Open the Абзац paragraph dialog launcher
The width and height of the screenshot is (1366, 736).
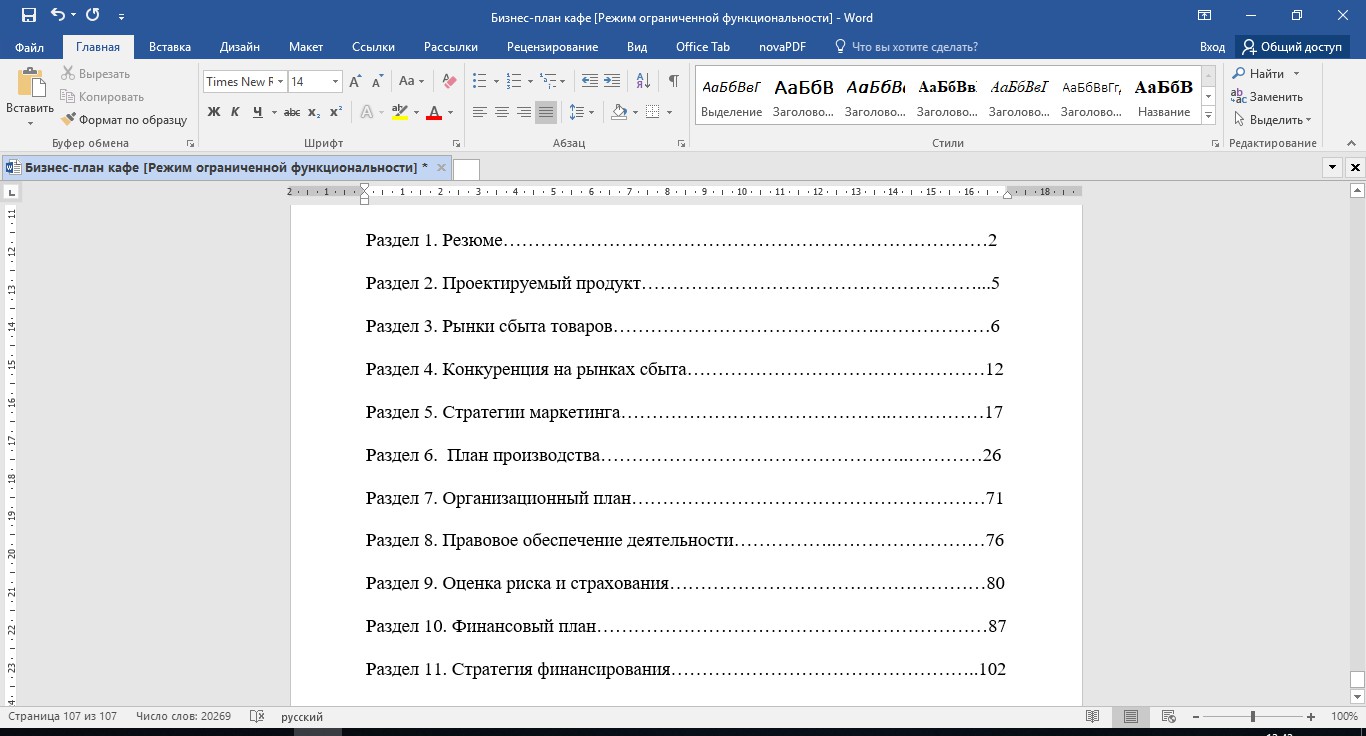coord(683,144)
